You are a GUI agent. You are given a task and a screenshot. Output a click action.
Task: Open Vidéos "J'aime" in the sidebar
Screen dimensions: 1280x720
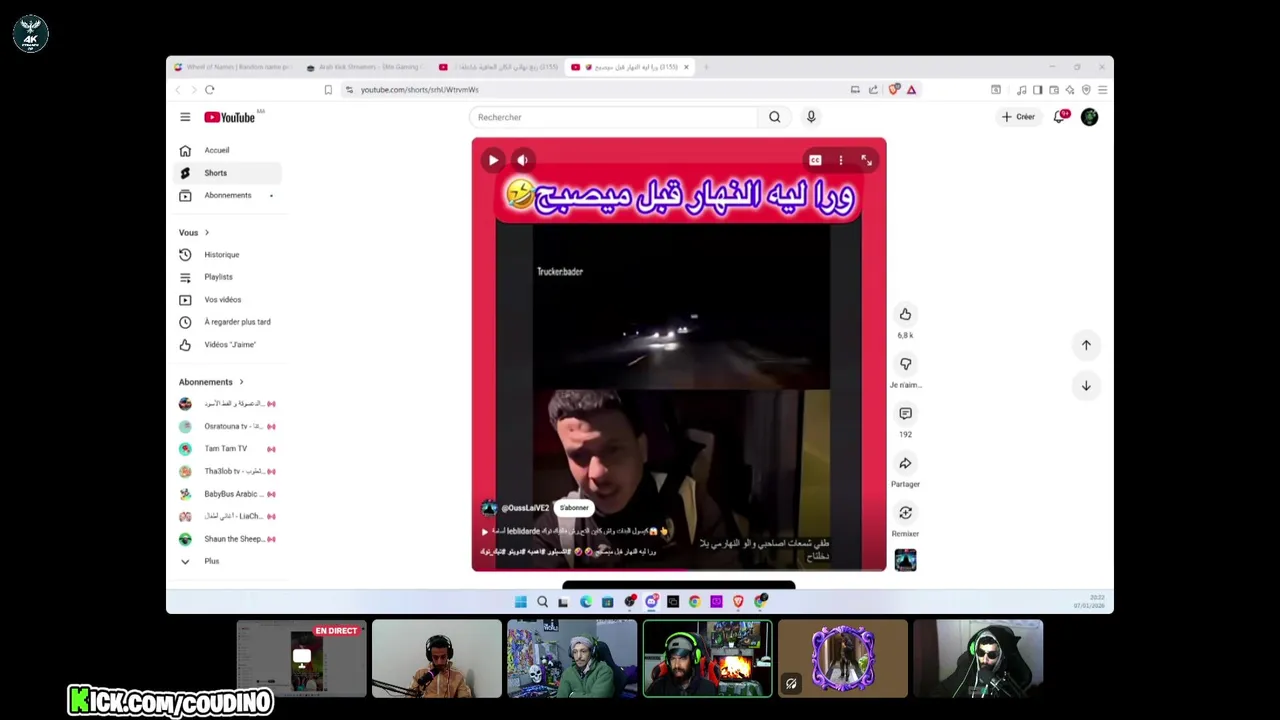coord(229,345)
